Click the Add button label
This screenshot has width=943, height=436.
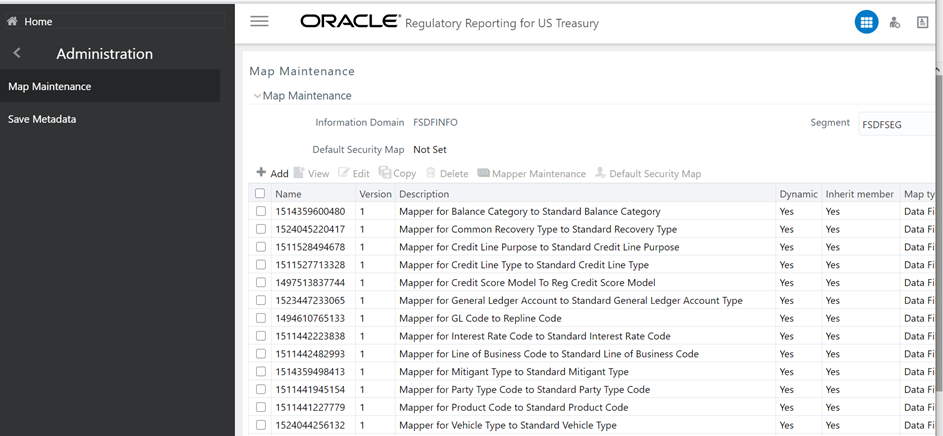[x=279, y=173]
